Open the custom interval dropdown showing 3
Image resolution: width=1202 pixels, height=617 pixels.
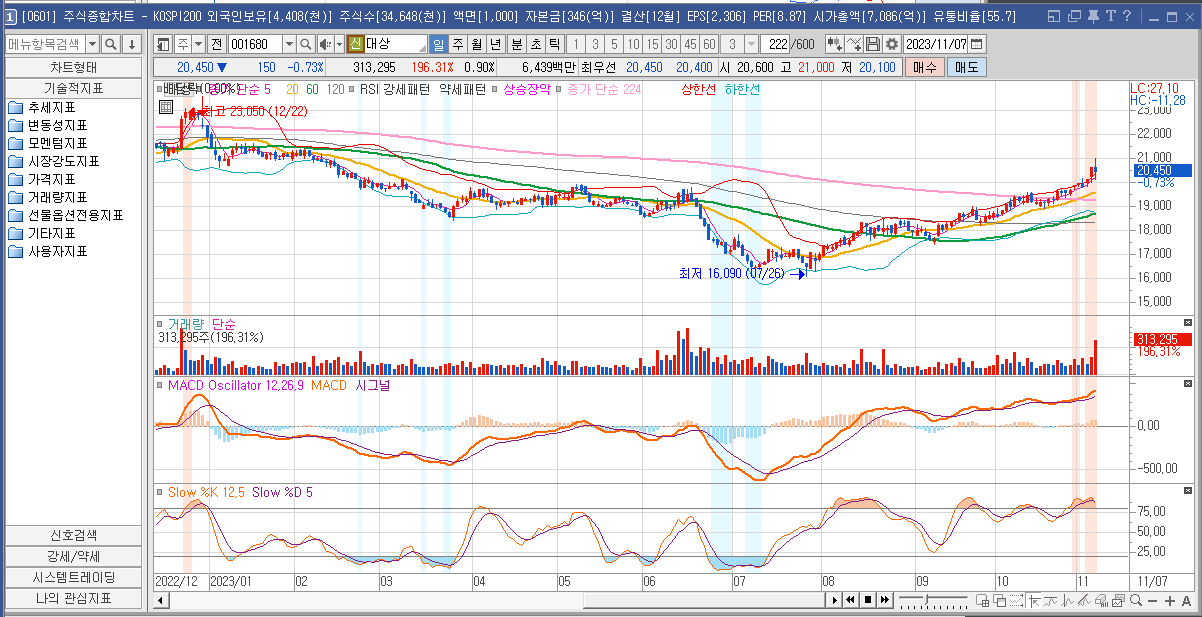pyautogui.click(x=751, y=44)
